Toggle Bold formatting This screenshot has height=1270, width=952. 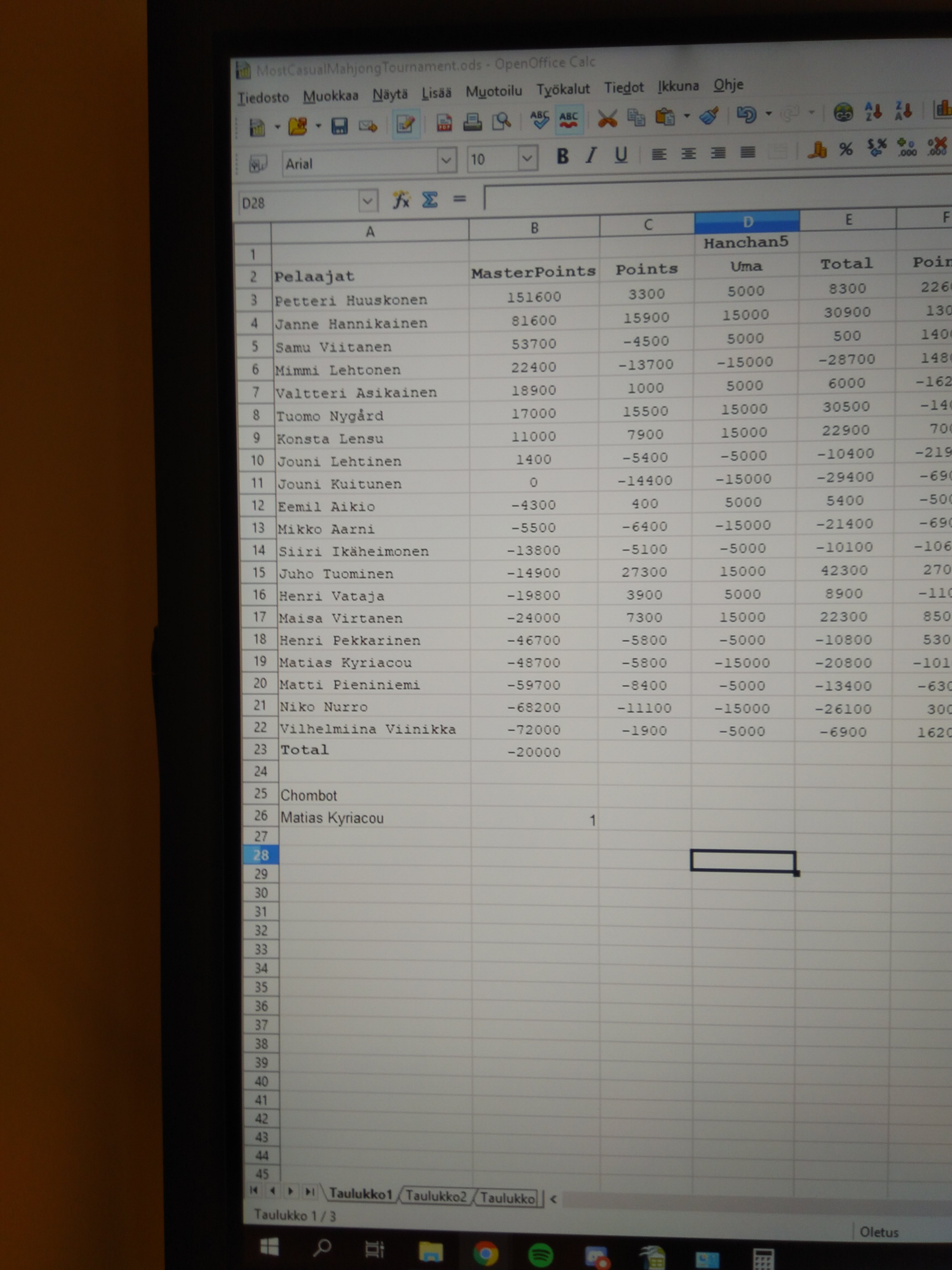click(x=562, y=156)
